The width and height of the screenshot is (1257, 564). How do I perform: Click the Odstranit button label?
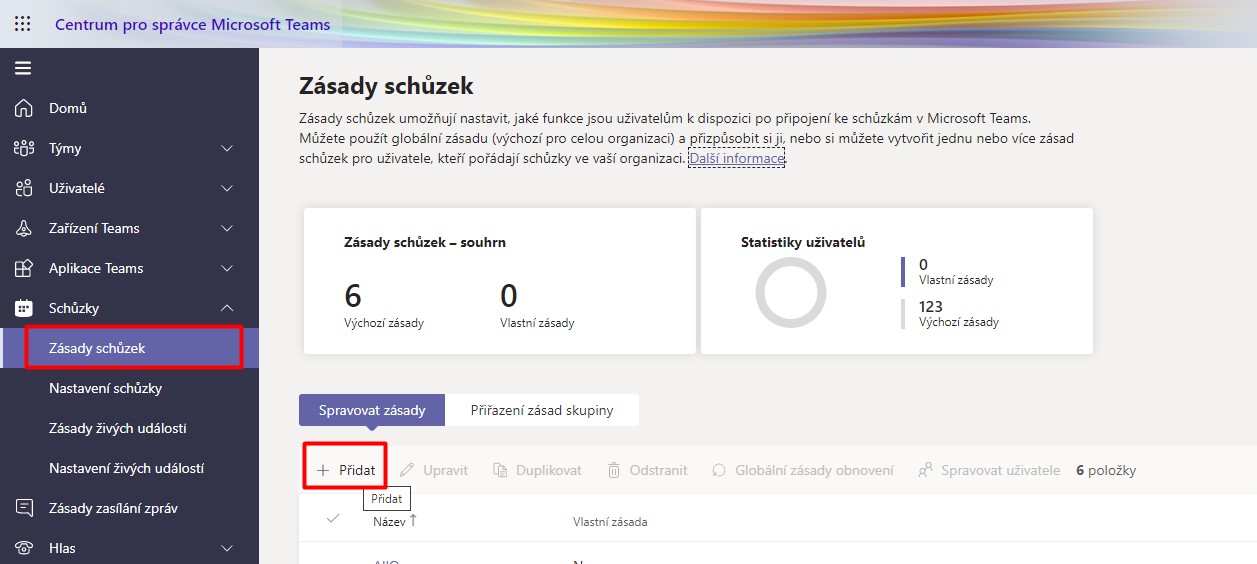pyautogui.click(x=658, y=470)
